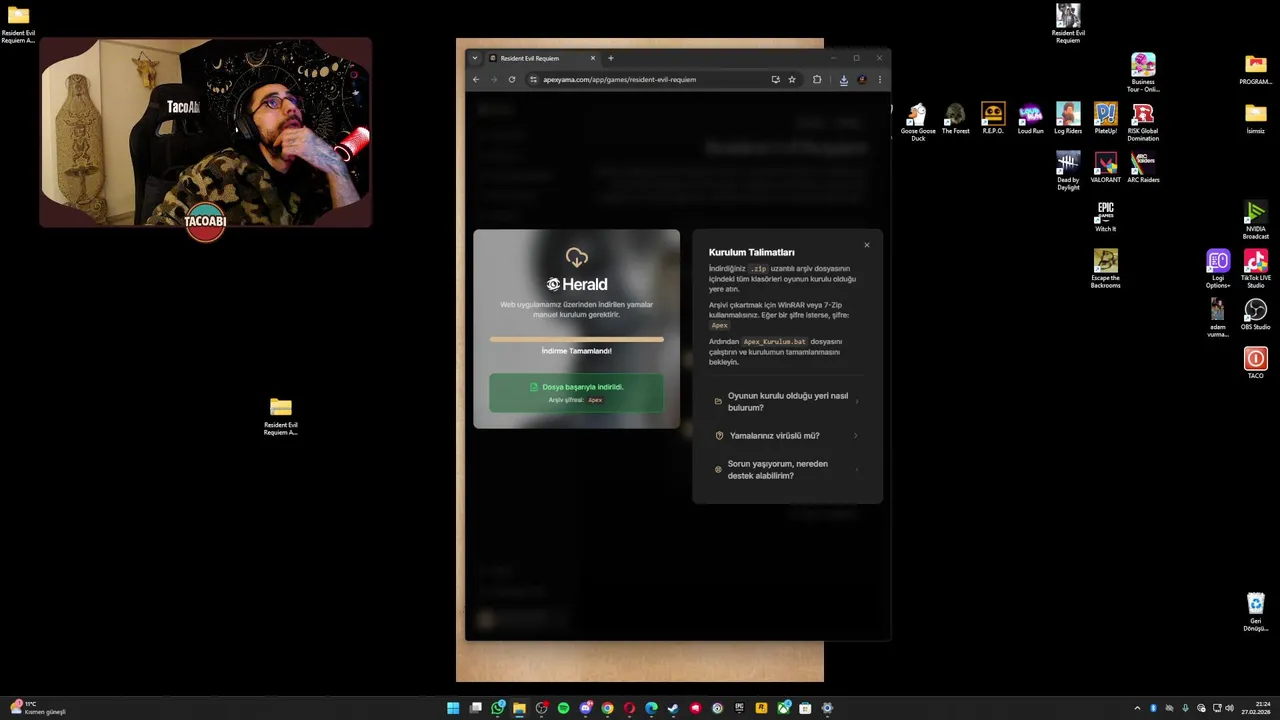Open TikTok LIVE Studio shortcut

coord(1256,268)
